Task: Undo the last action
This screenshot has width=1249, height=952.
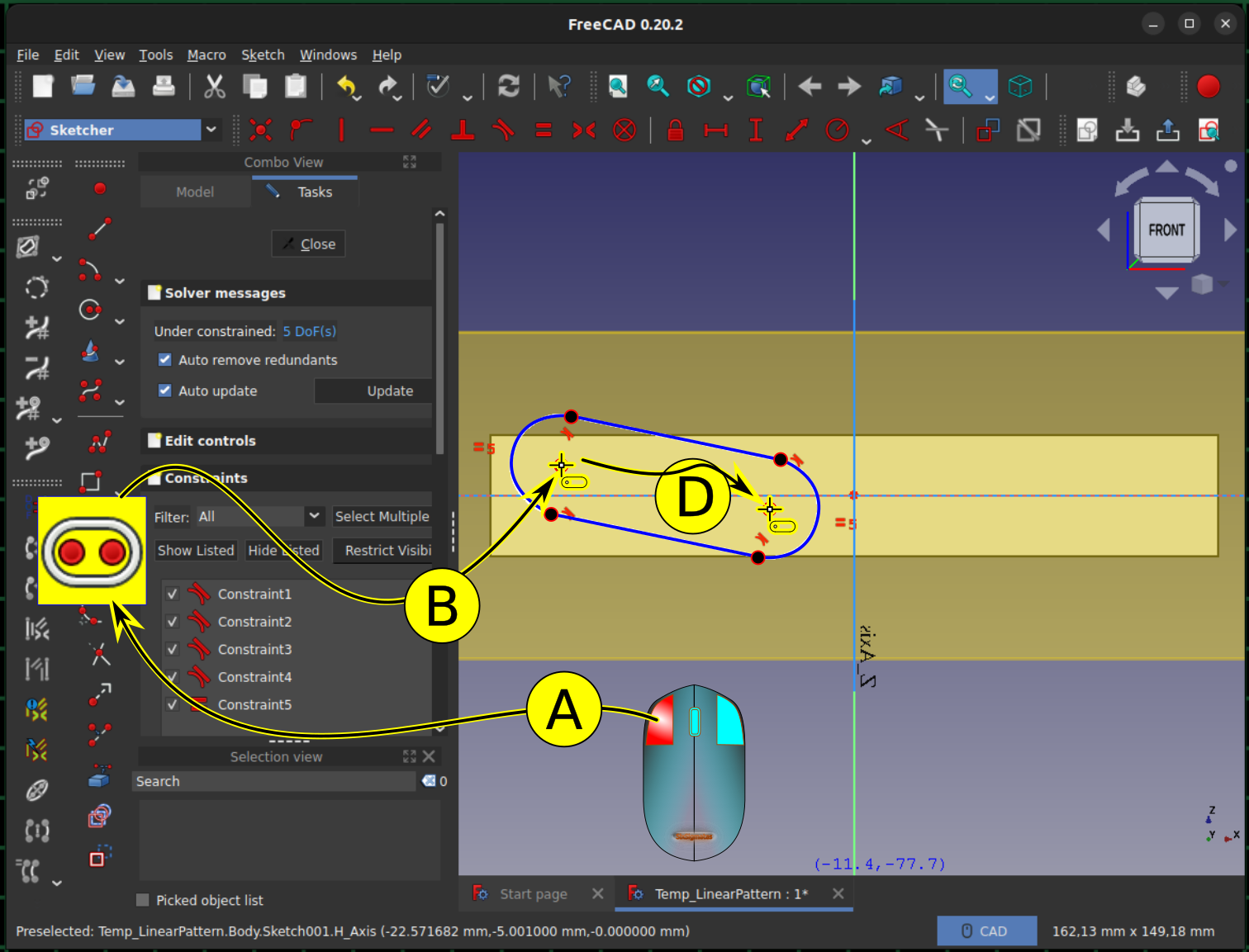Action: 347,86
